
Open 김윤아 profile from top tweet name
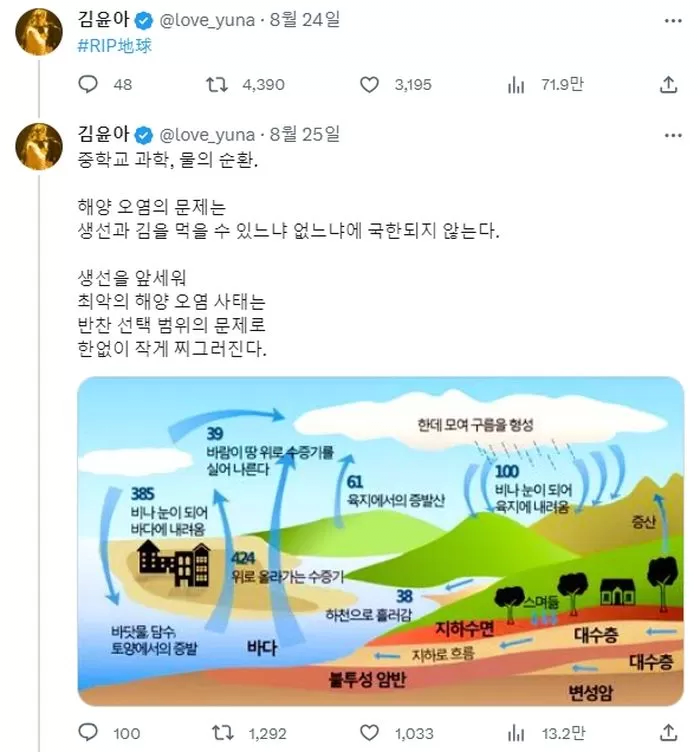(x=104, y=20)
